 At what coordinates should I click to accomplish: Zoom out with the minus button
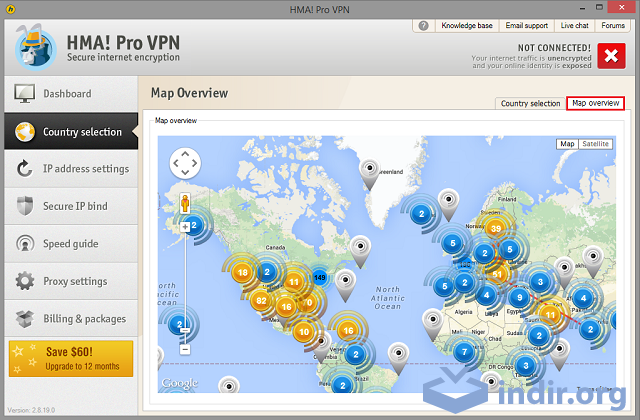tap(185, 349)
